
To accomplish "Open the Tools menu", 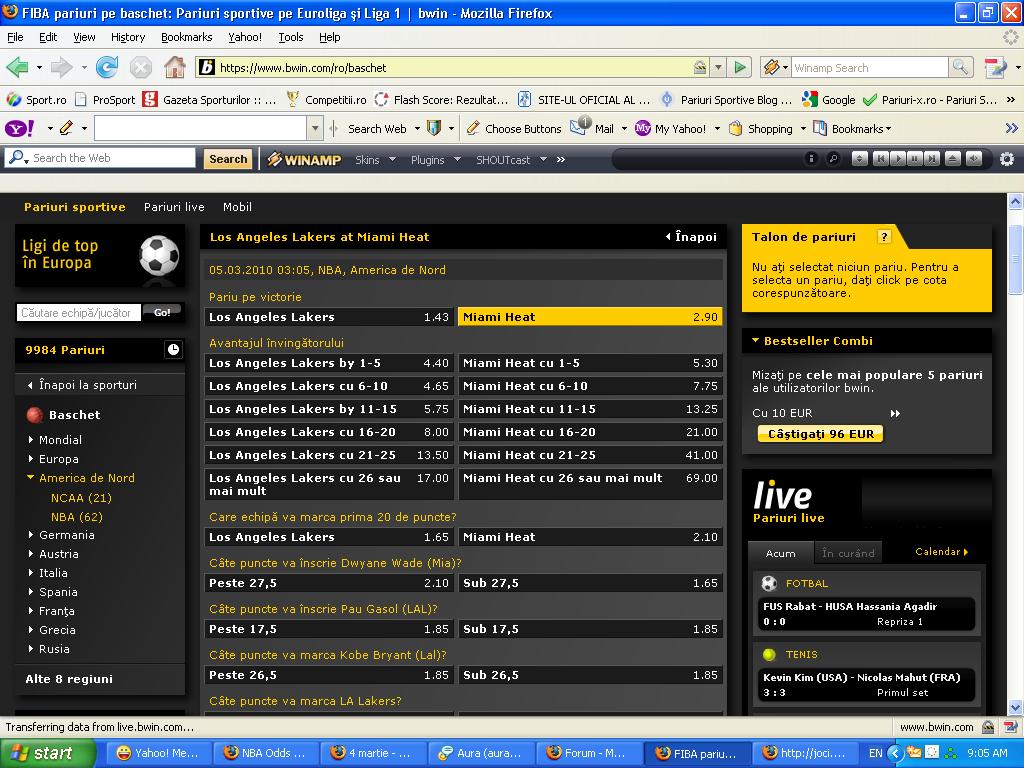I will pyautogui.click(x=291, y=37).
